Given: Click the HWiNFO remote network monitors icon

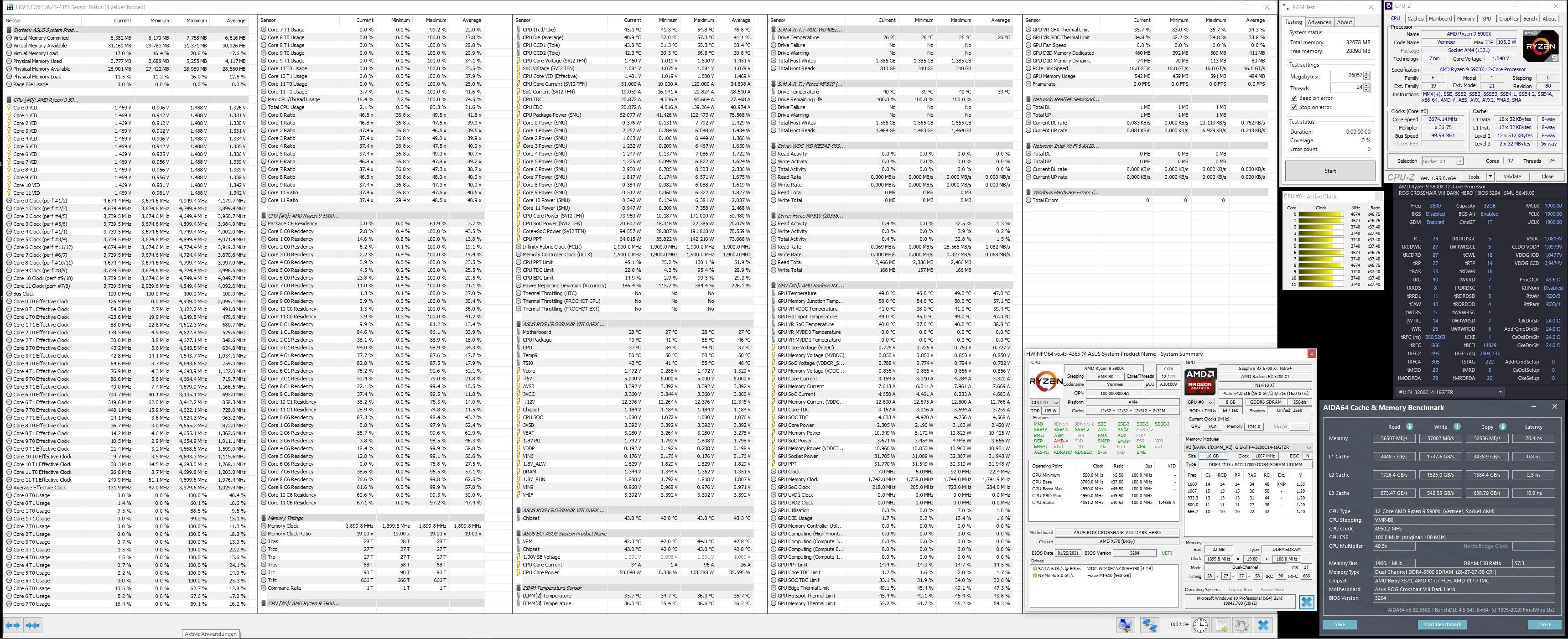Looking at the screenshot, I should point(1149,625).
